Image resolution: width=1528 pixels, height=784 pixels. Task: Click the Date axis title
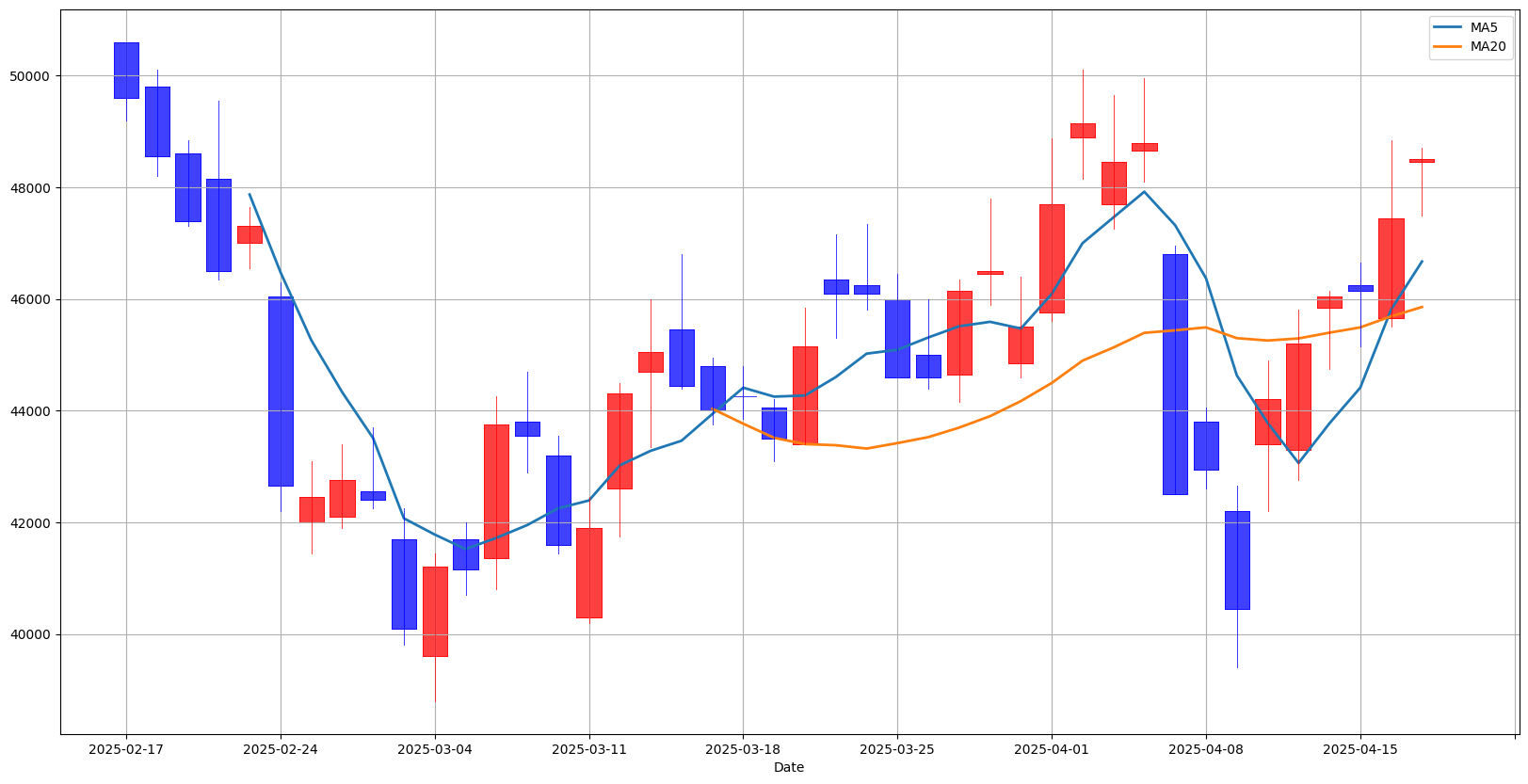[789, 768]
